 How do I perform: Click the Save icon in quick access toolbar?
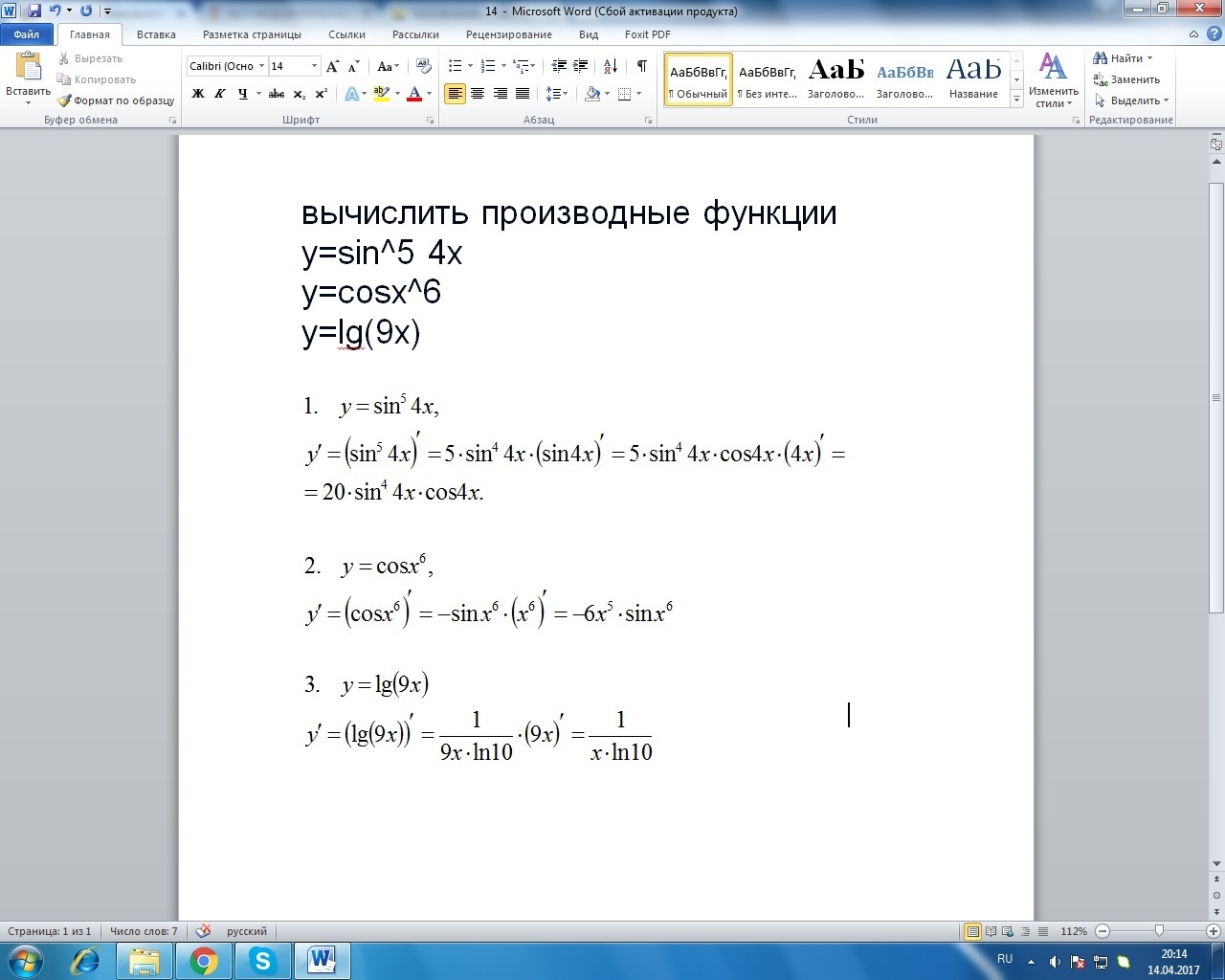[x=34, y=11]
